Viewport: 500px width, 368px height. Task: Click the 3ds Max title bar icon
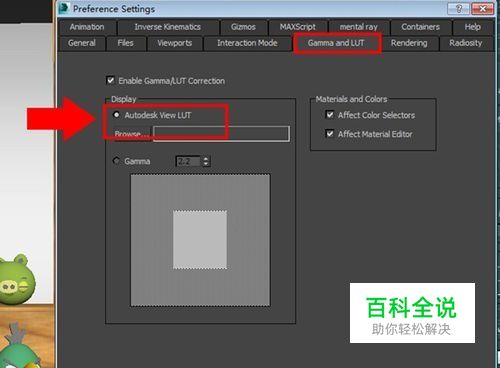point(64,8)
